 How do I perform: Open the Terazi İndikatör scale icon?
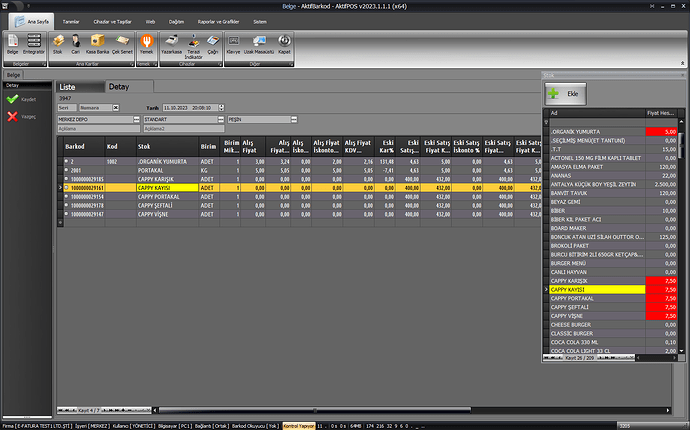[x=194, y=47]
